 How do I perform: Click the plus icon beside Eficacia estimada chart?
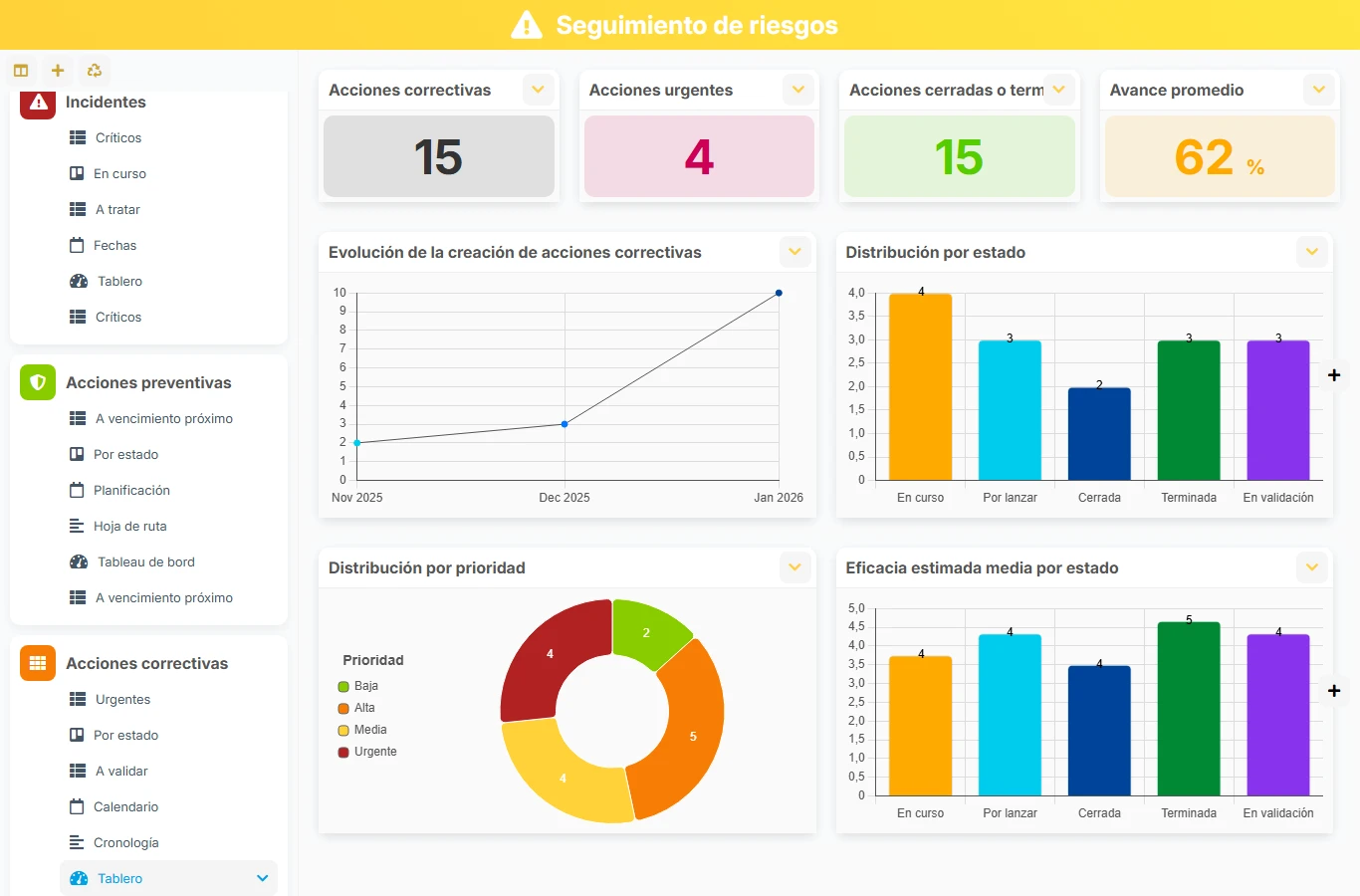tap(1334, 691)
